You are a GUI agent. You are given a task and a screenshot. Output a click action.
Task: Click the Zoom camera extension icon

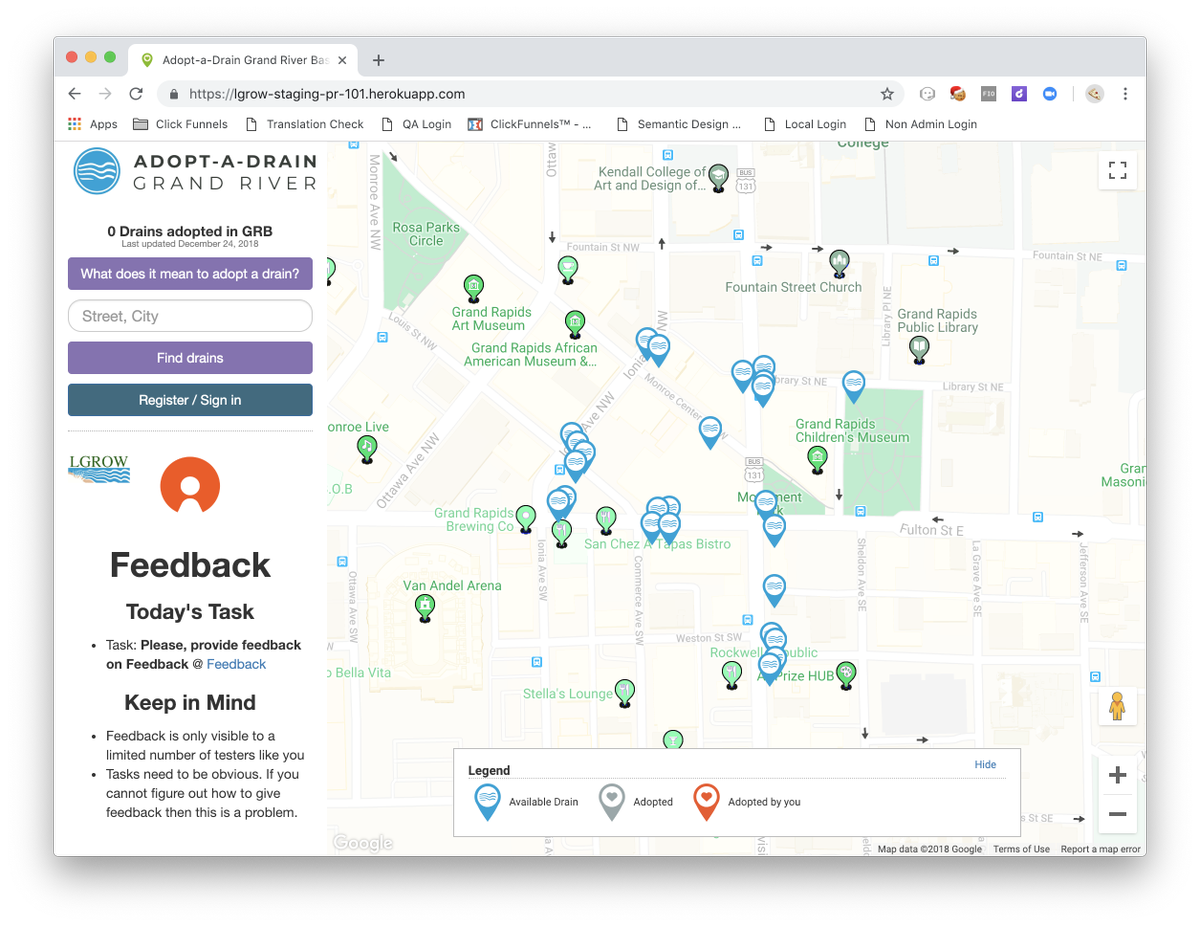click(x=1050, y=94)
